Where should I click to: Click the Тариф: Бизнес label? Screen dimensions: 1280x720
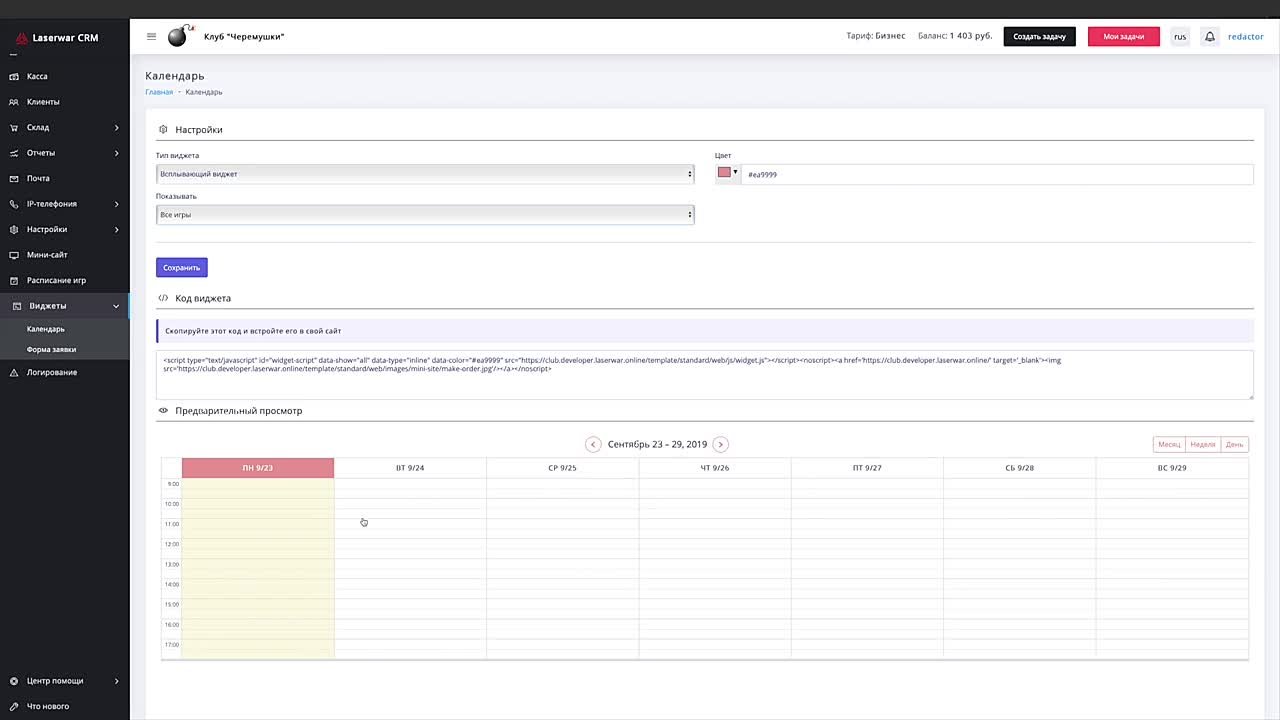point(876,36)
